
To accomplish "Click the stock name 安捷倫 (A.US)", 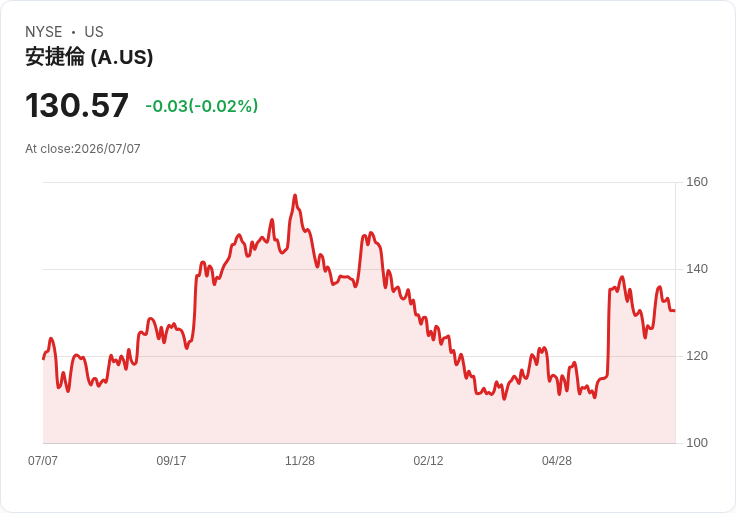I will (89, 57).
